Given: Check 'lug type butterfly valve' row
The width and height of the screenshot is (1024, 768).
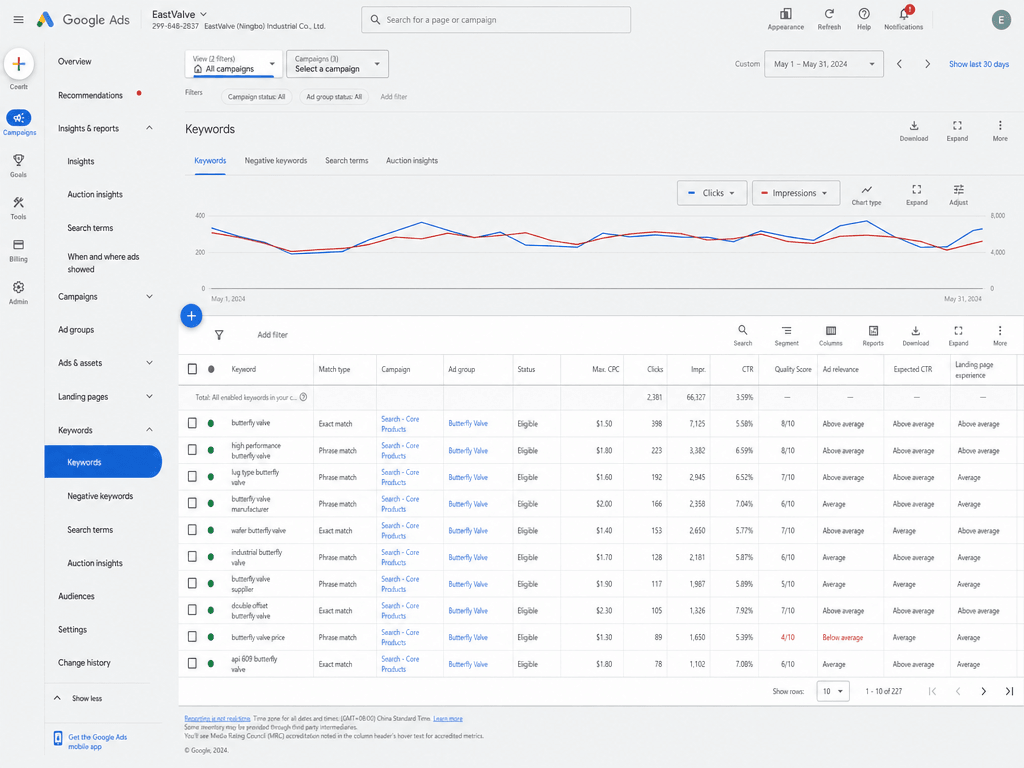Looking at the screenshot, I should click(x=192, y=477).
